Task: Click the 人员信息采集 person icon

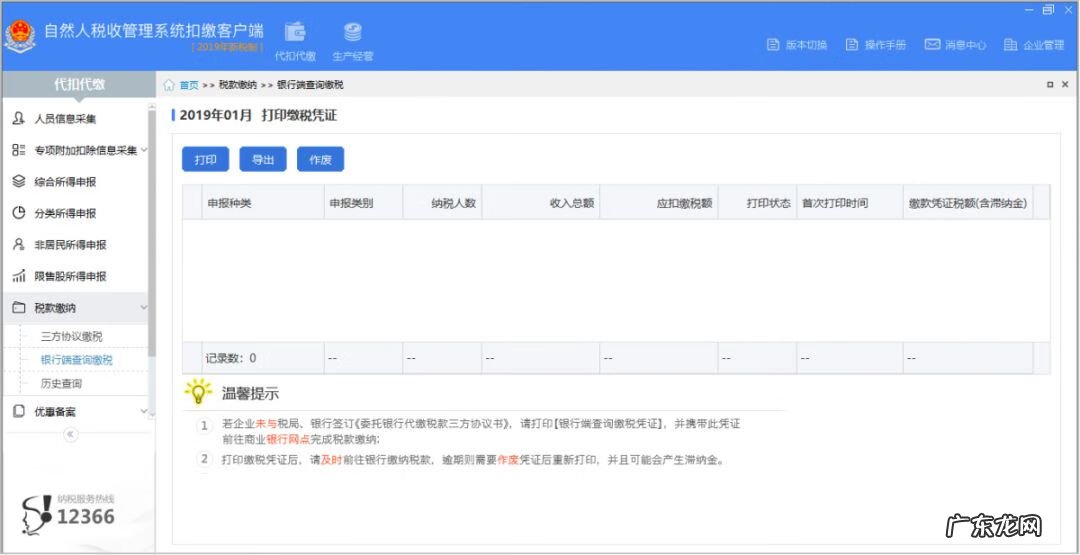Action: (19, 118)
